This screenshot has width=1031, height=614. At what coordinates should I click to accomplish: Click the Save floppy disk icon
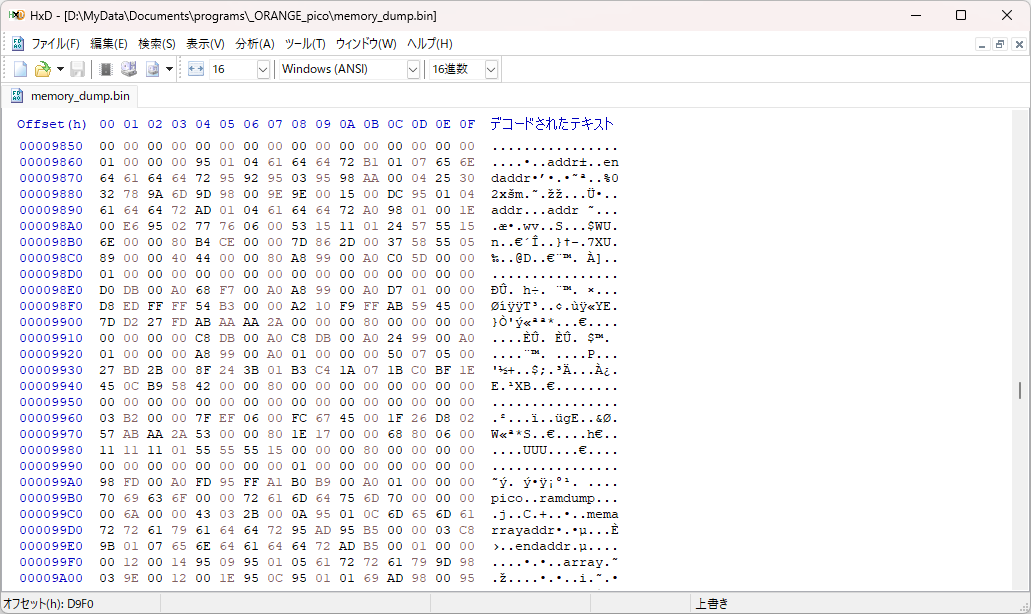coord(78,69)
